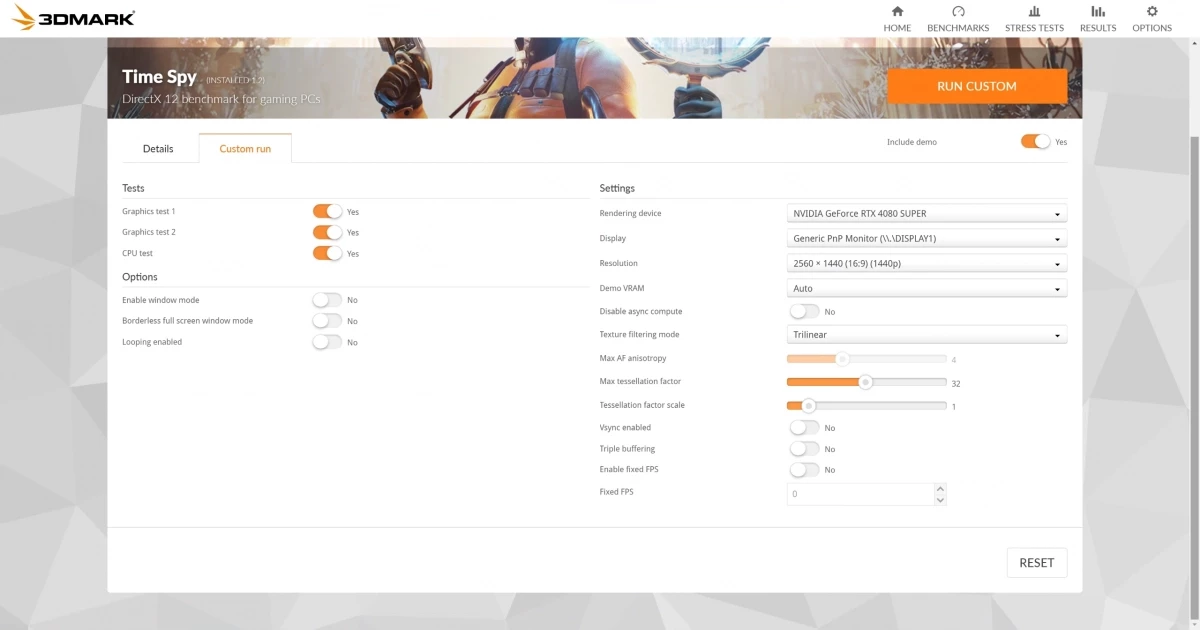Go to the HOME menu label
The height and width of the screenshot is (630, 1200).
[x=897, y=28]
